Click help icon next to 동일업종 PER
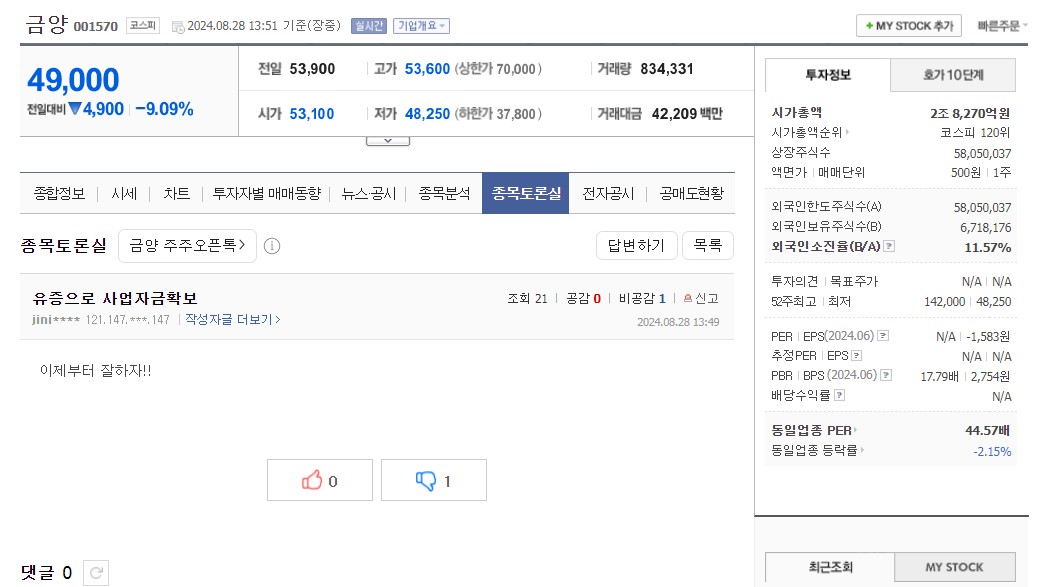 [856, 431]
